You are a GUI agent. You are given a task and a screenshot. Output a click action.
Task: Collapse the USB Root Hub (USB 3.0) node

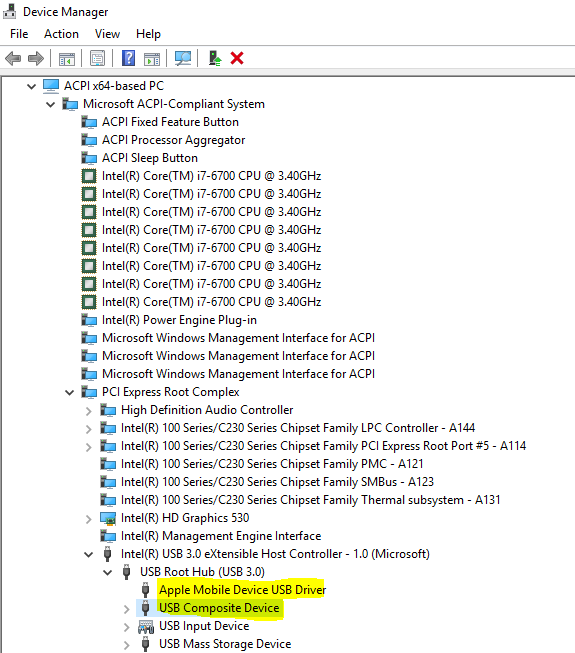(107, 572)
